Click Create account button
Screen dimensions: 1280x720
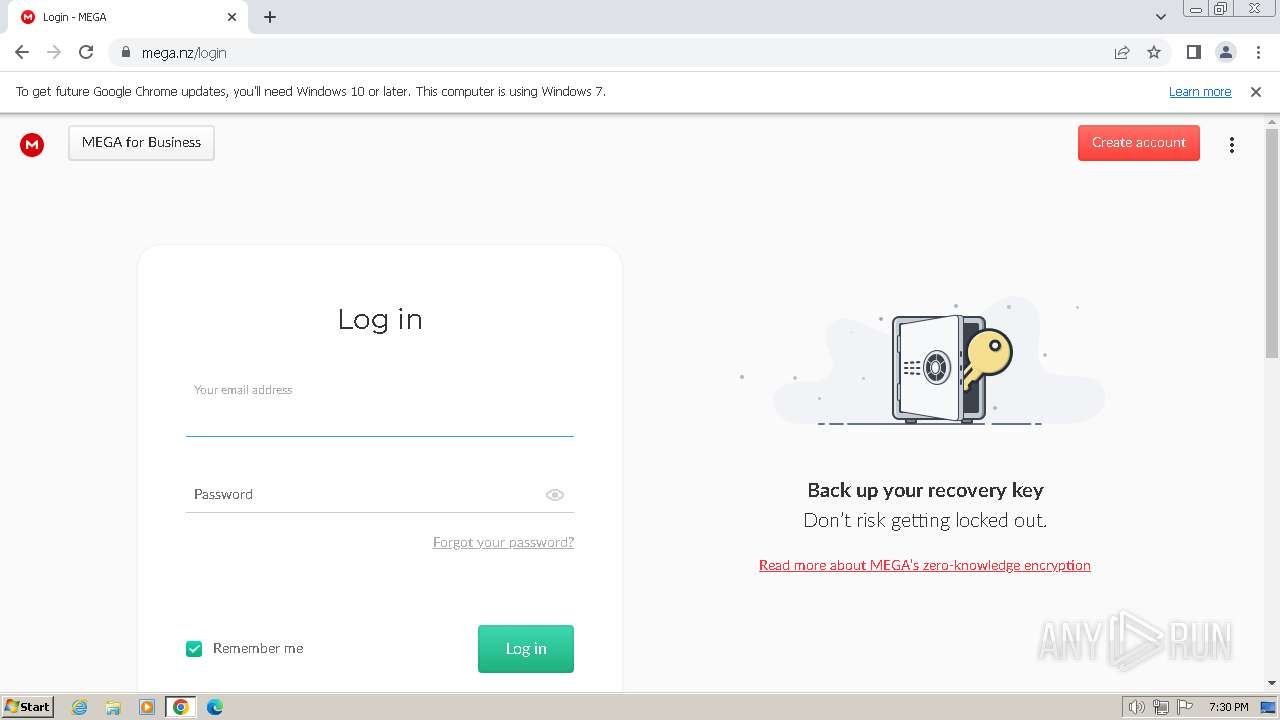coord(1139,143)
